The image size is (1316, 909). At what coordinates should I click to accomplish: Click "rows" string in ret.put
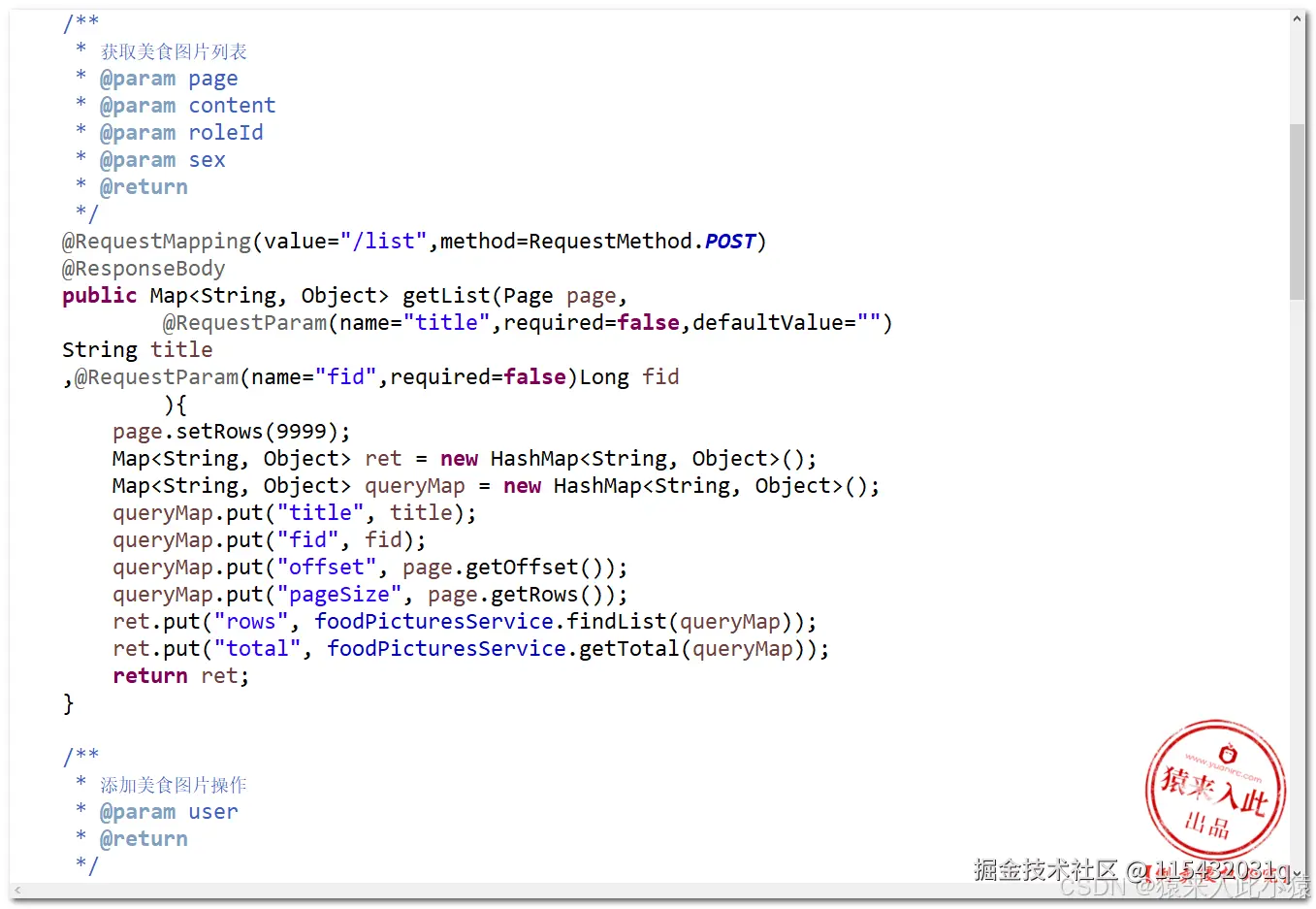251,622
